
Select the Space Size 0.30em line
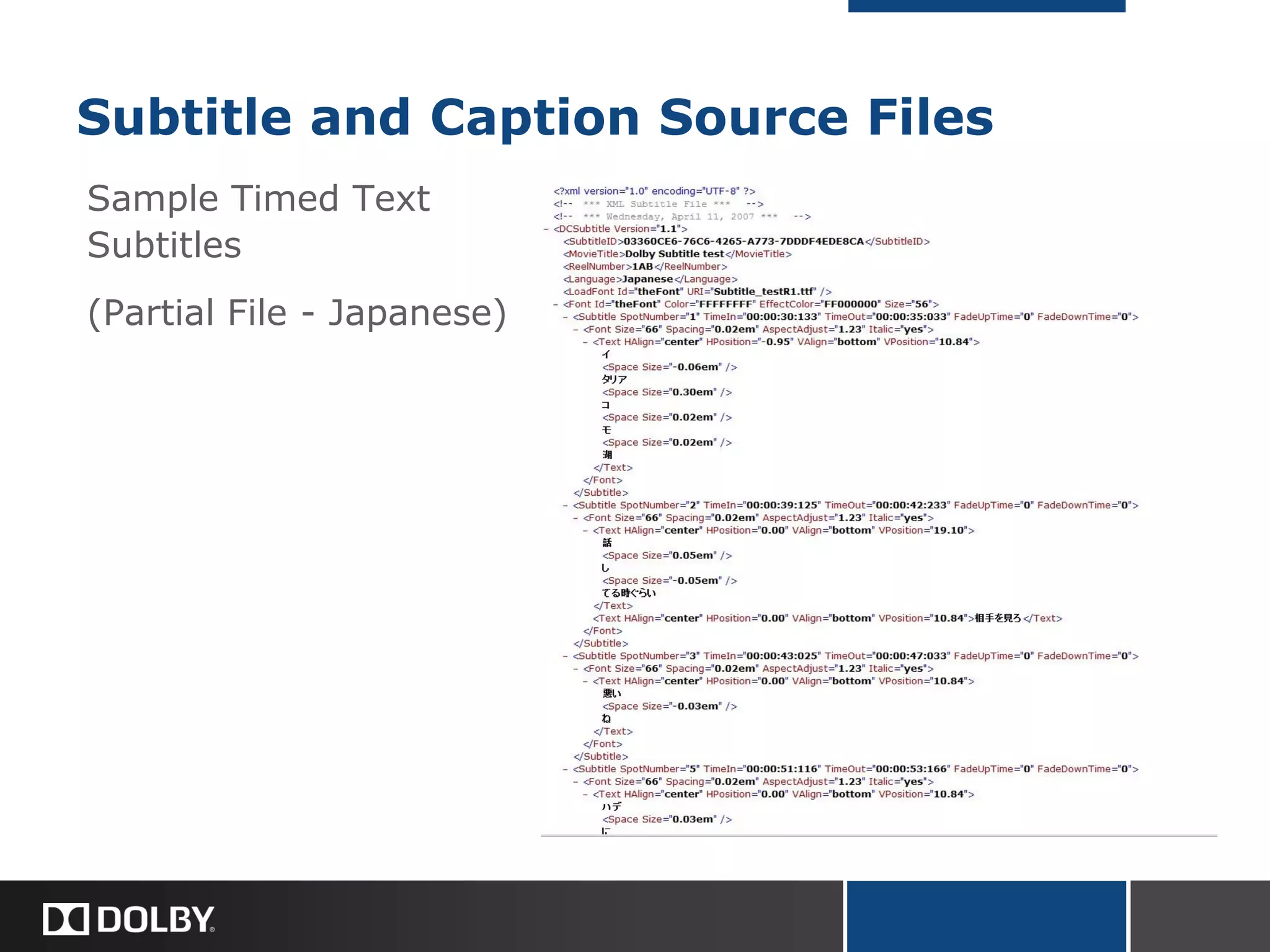[667, 392]
